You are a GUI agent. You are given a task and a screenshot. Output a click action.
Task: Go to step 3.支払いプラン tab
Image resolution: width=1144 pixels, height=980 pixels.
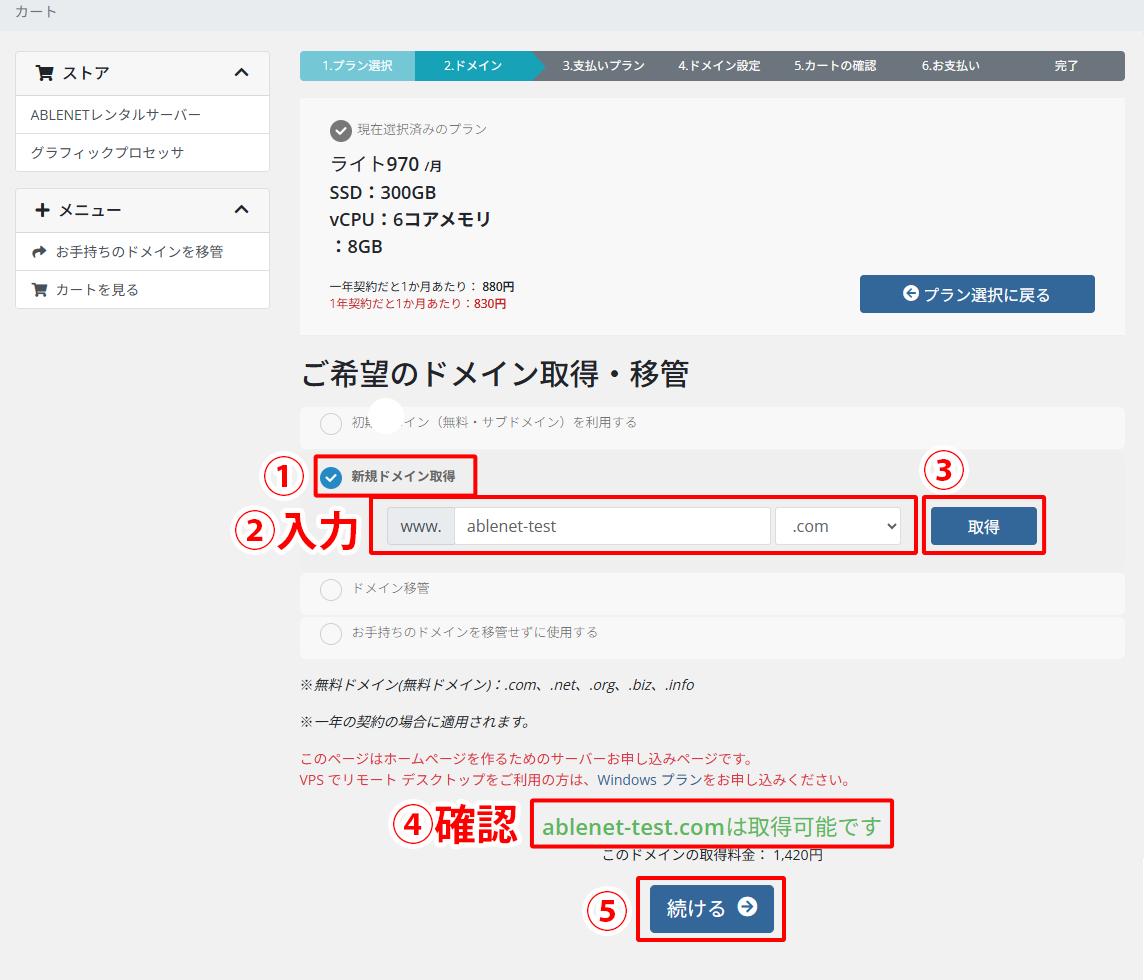pyautogui.click(x=603, y=66)
